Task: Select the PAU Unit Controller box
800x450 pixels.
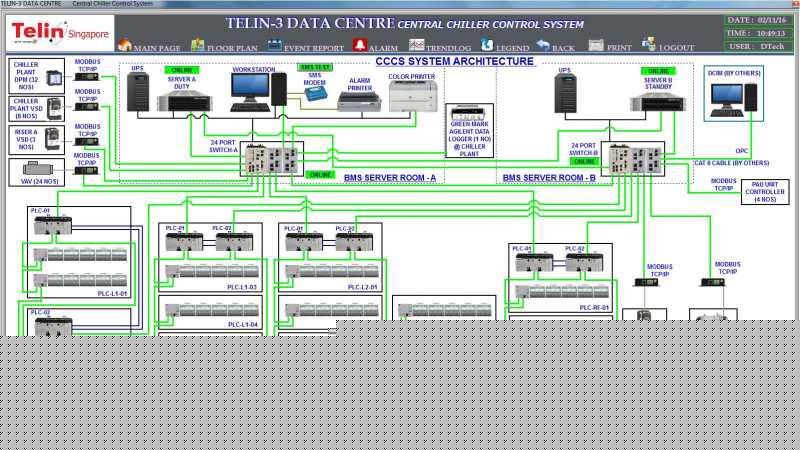Action: tap(765, 192)
